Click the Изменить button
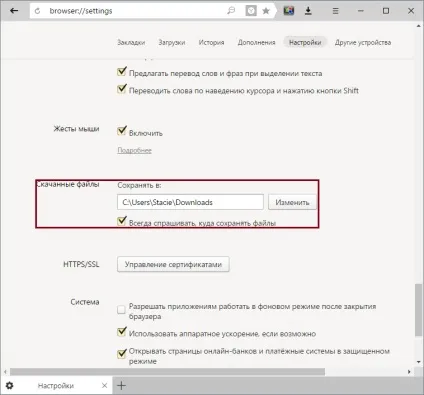This screenshot has width=424, height=395. point(292,202)
